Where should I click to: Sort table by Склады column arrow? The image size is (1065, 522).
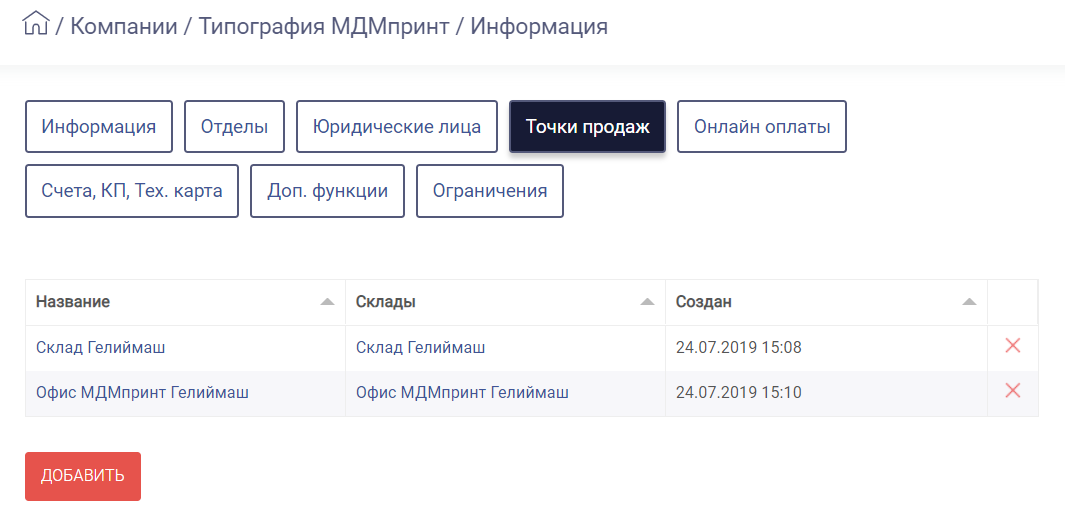(647, 302)
